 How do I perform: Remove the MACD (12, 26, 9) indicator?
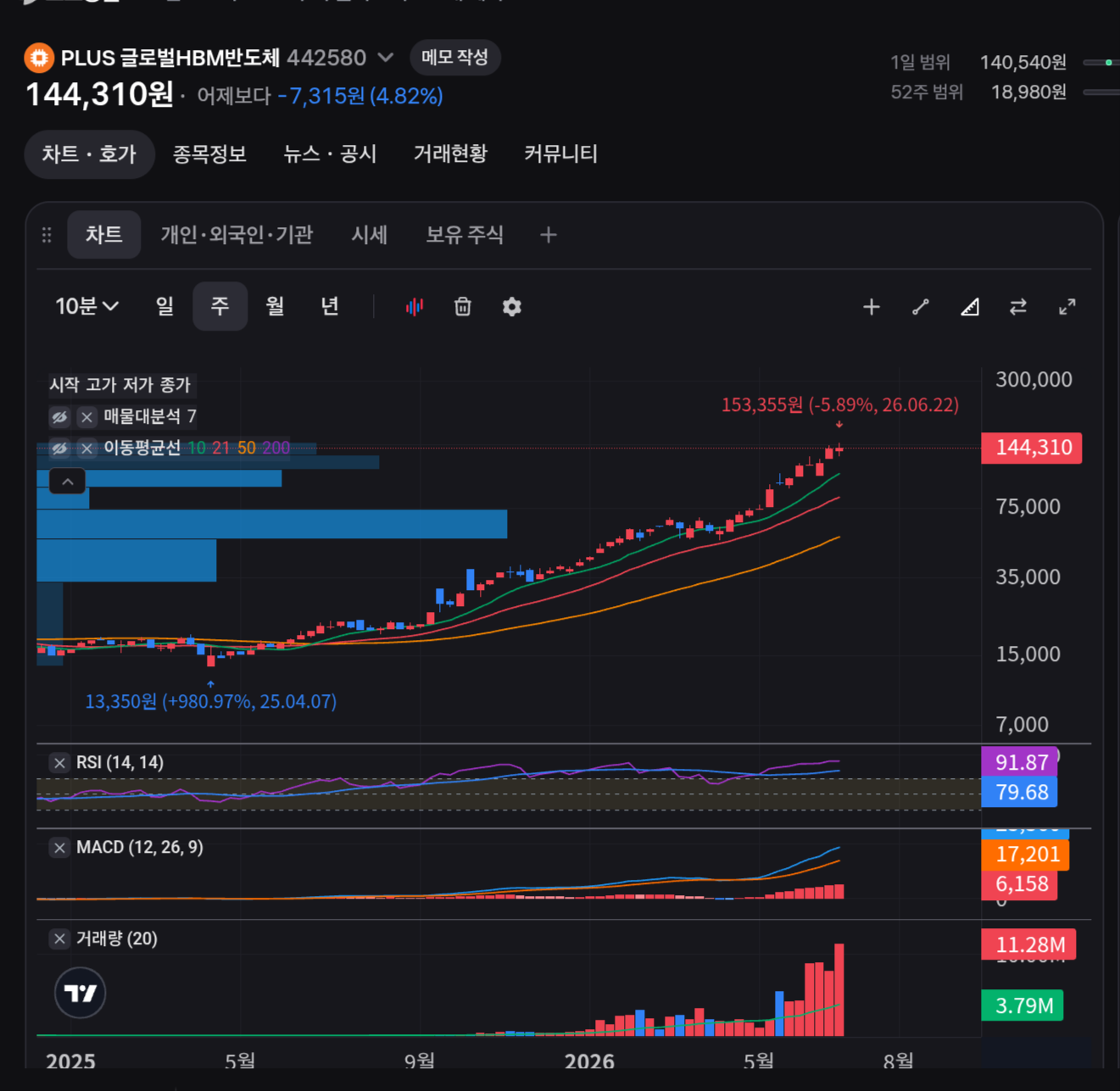click(59, 848)
